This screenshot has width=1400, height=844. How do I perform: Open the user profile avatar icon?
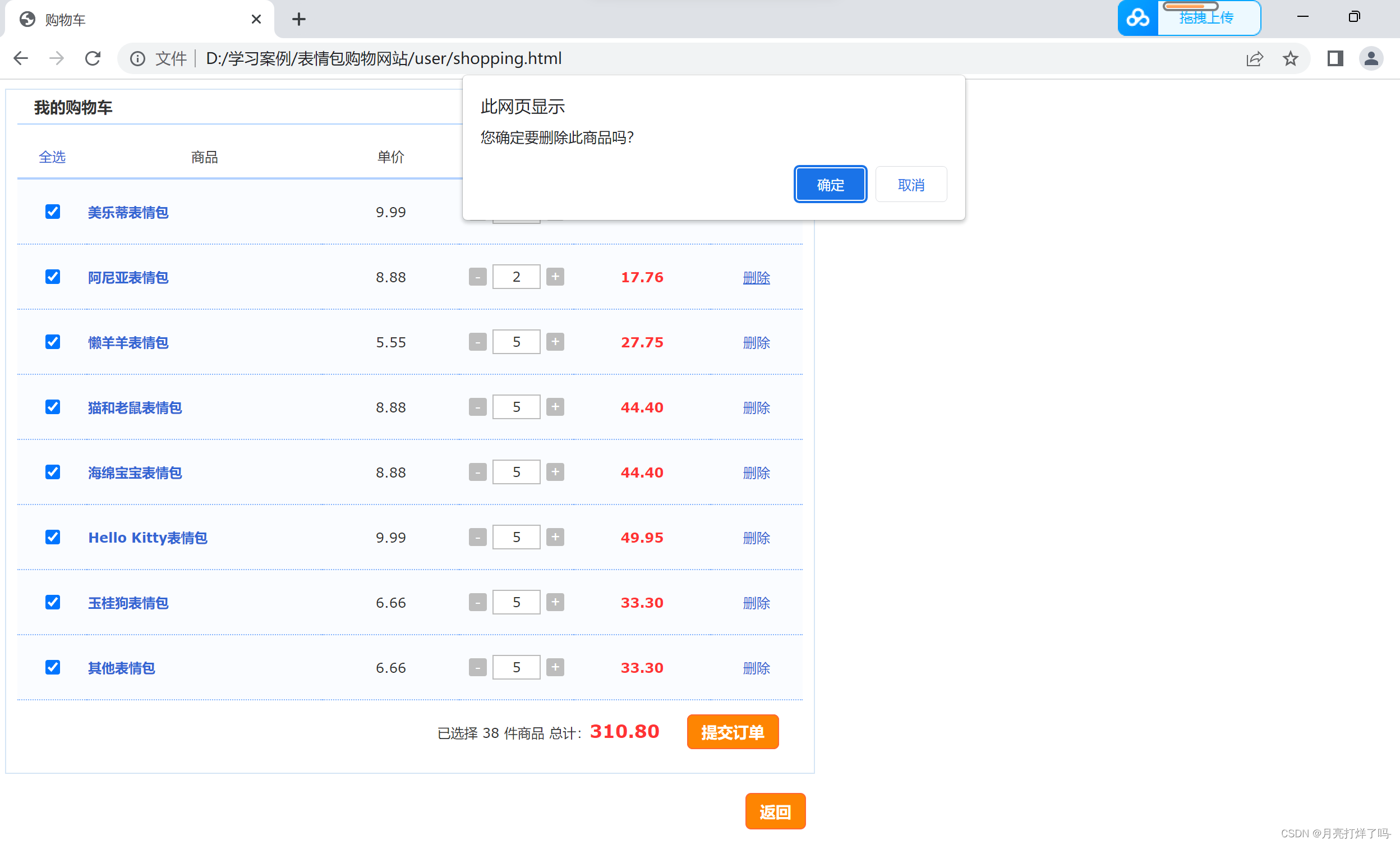1370,58
